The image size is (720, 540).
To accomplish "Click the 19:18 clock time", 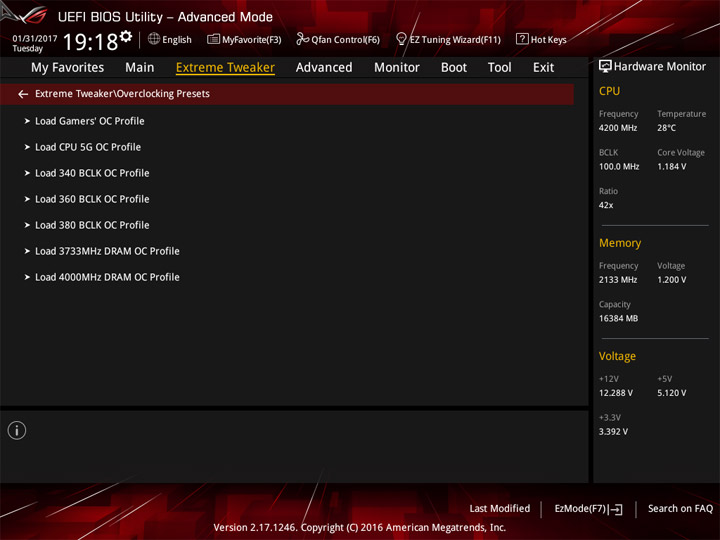I will pos(90,42).
